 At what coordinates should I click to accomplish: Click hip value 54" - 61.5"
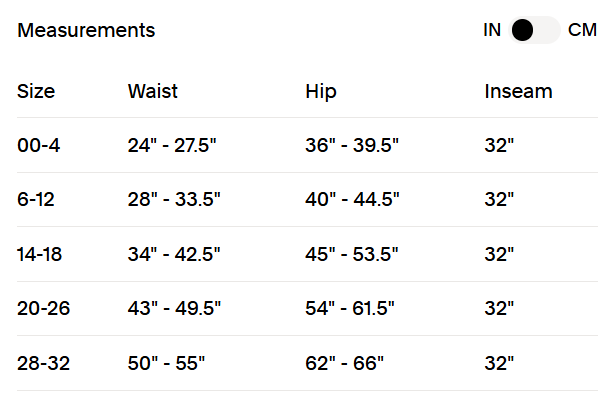click(x=350, y=308)
